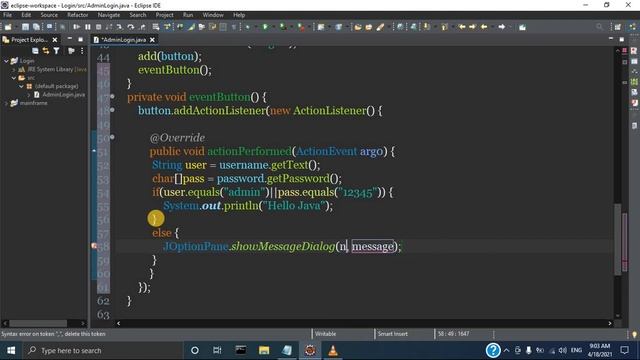The height and width of the screenshot is (360, 640).
Task: Select AdminLogin.java in Project Explorer tree
Action: 64,95
